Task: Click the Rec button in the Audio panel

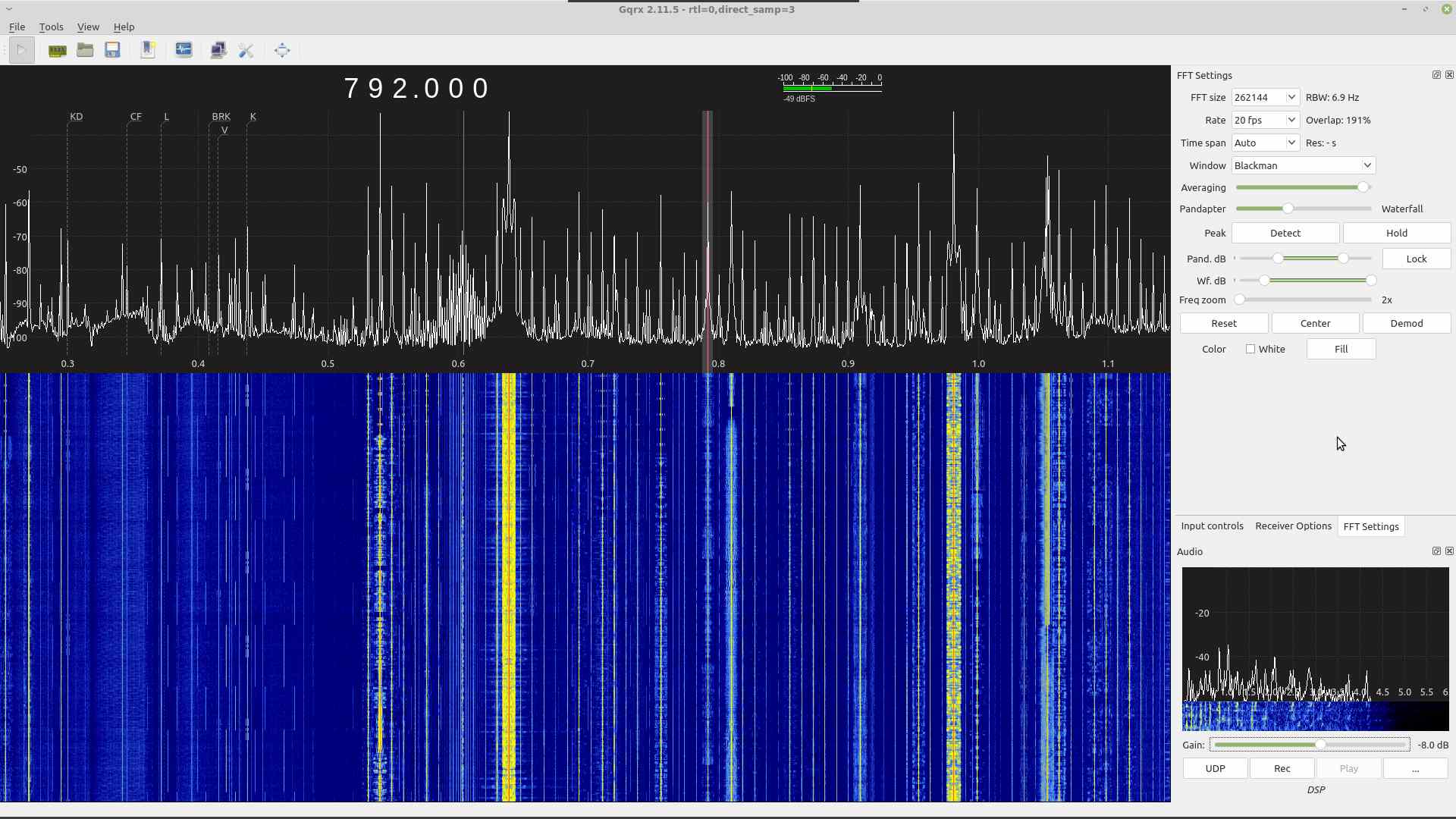Action: point(1282,769)
